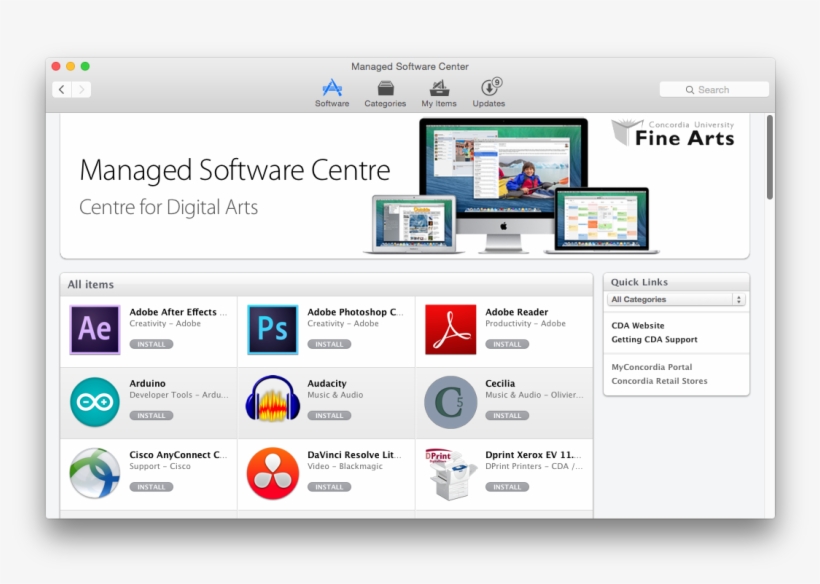Click the Search input field

[x=714, y=90]
